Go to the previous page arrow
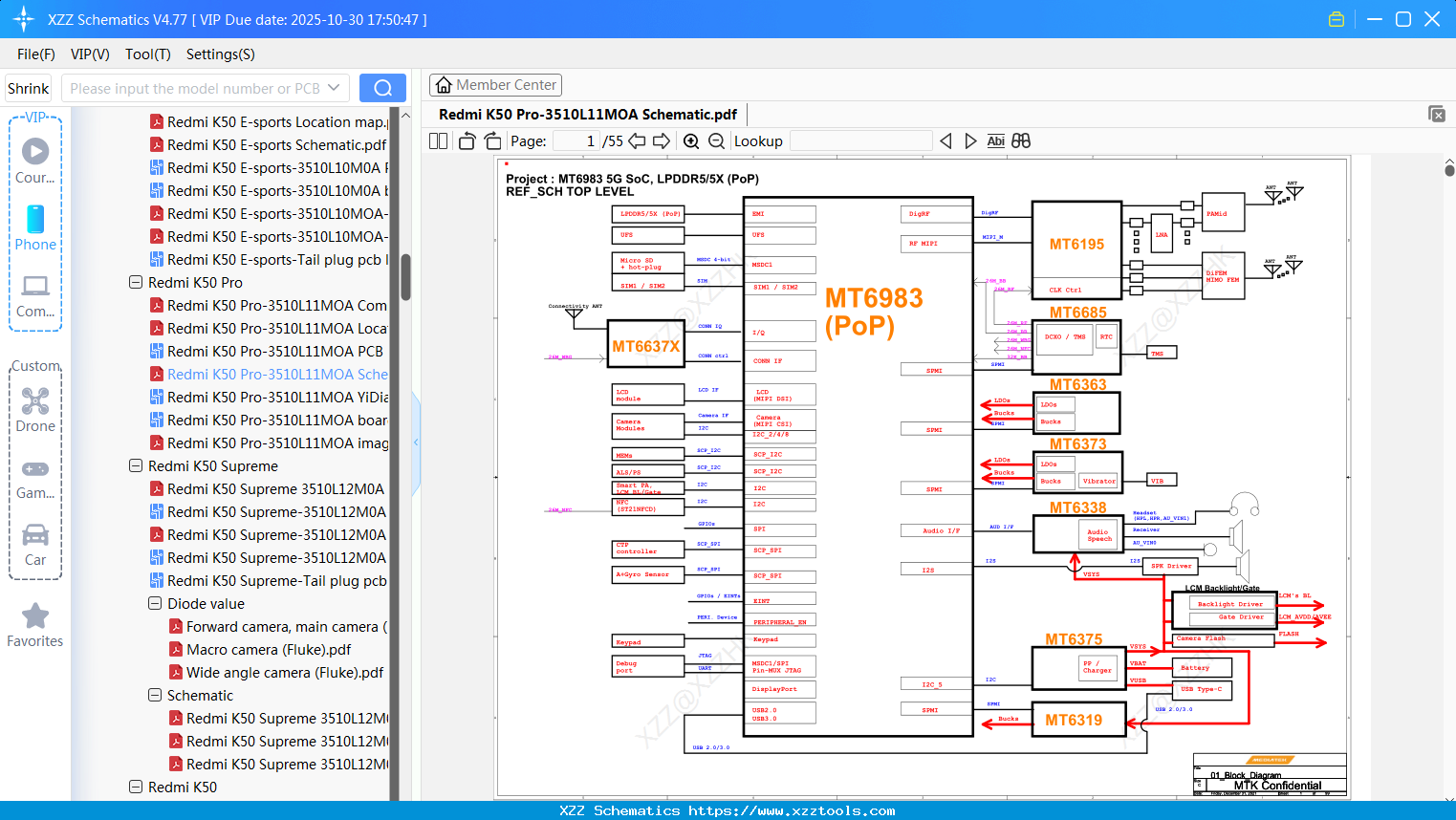Viewport: 1456px width, 820px height. click(x=636, y=140)
